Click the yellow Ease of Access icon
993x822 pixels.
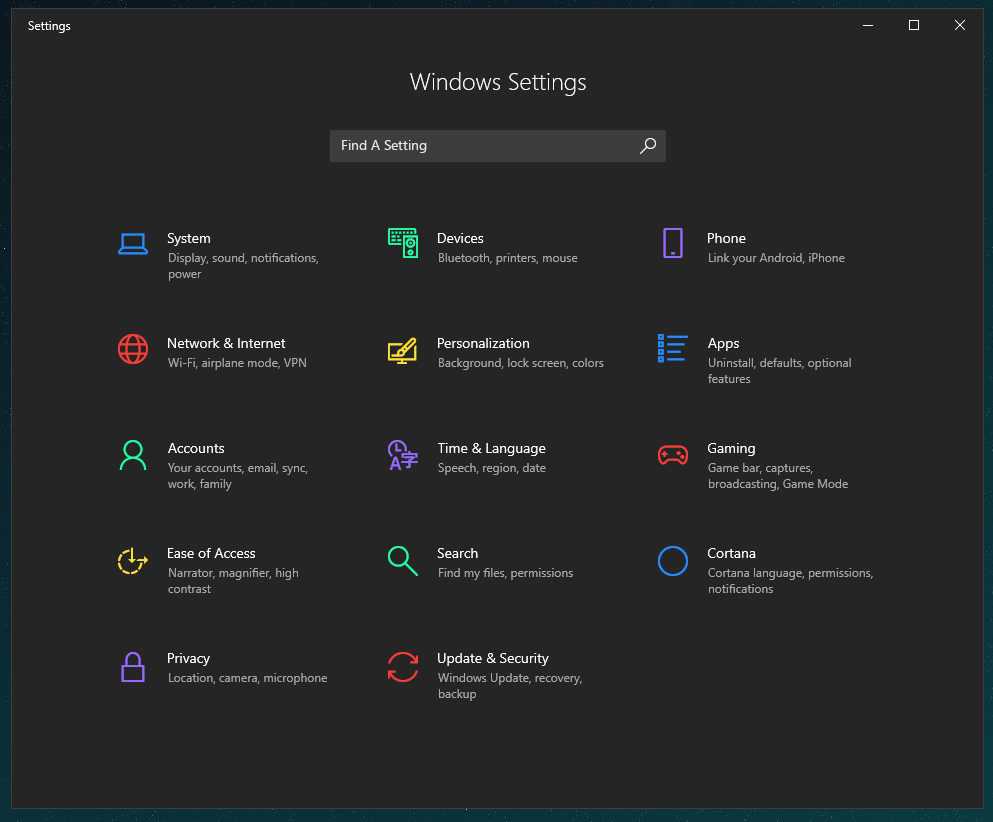132,560
